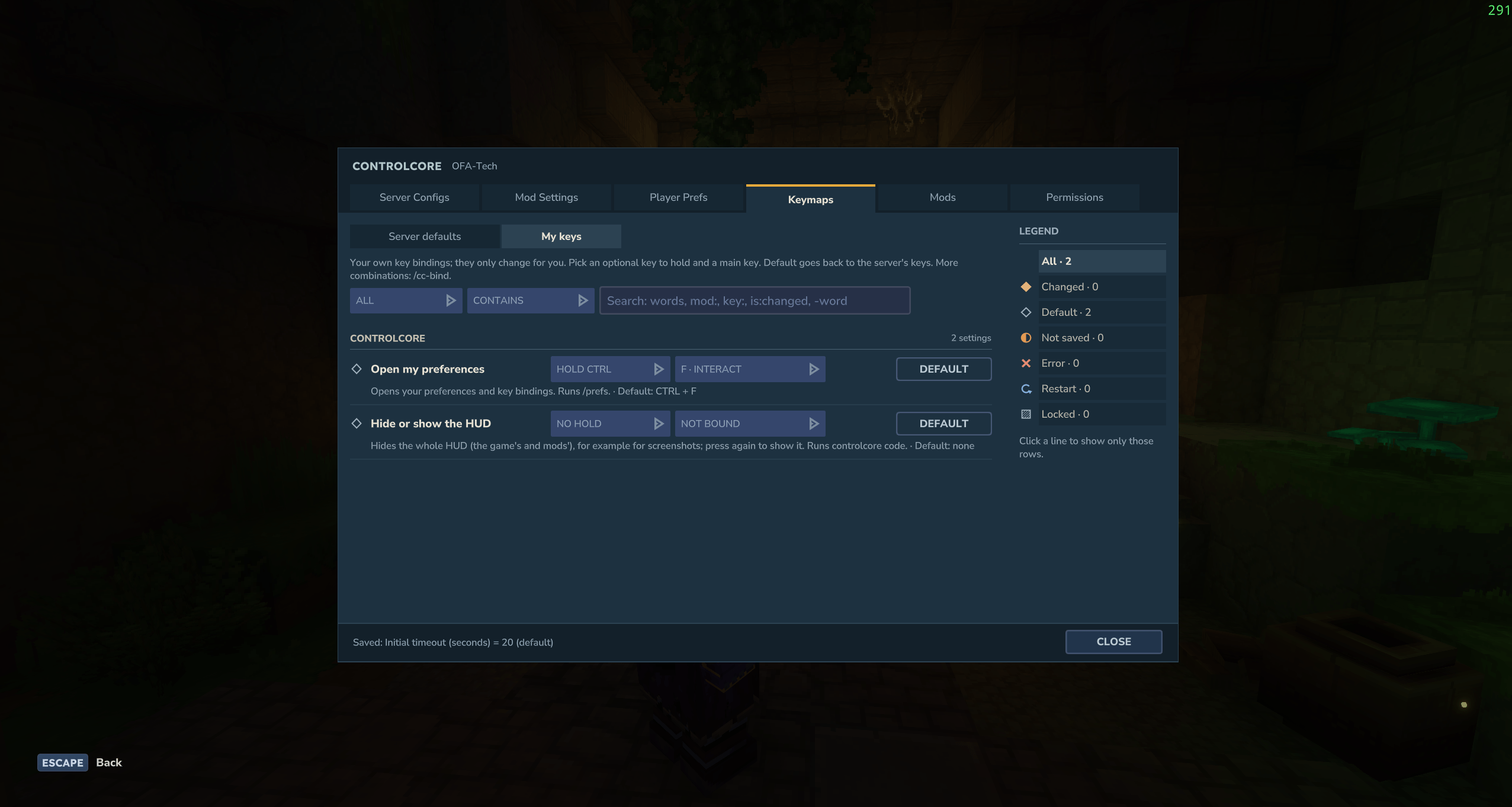Image resolution: width=1512 pixels, height=807 pixels.
Task: Reset Hide or show the HUD to DEFAULT
Action: (944, 424)
